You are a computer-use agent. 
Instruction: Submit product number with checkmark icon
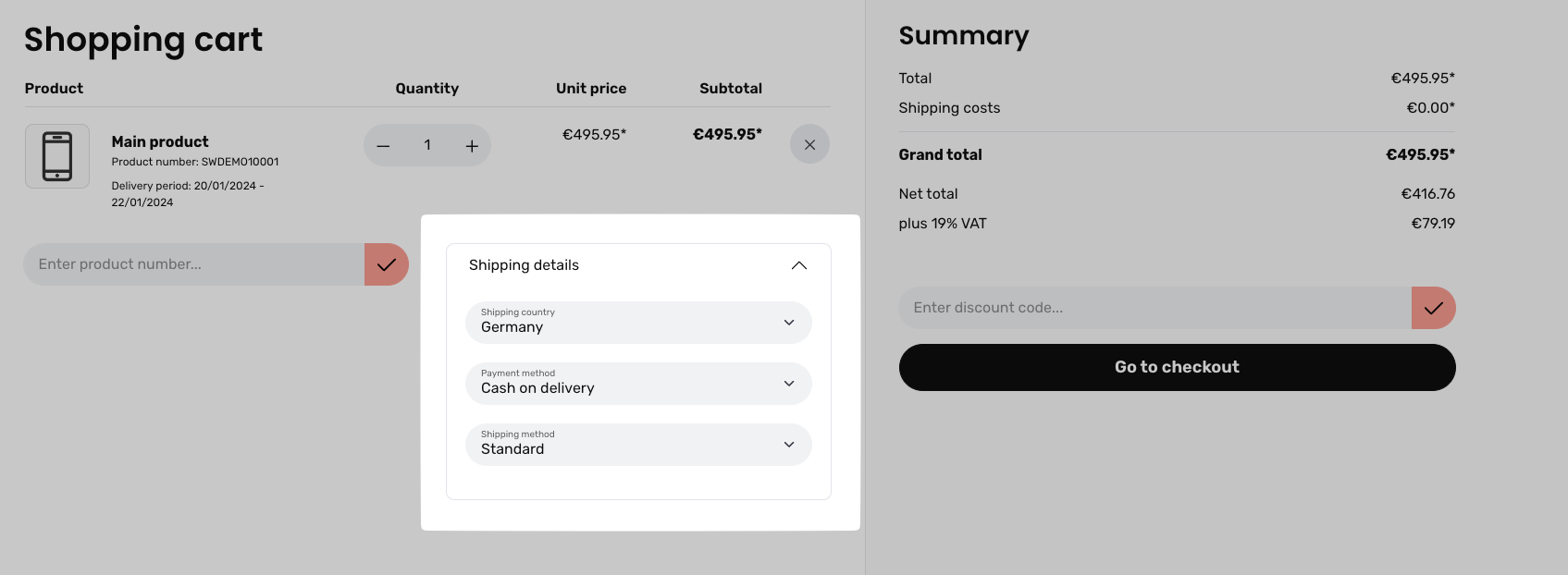coord(387,264)
